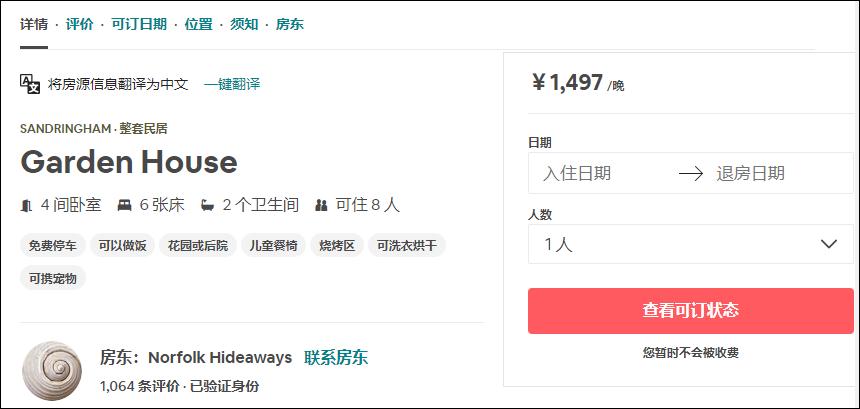Screen dimensions: 860x409
Task: Select the 须知 tab
Action: (244, 24)
